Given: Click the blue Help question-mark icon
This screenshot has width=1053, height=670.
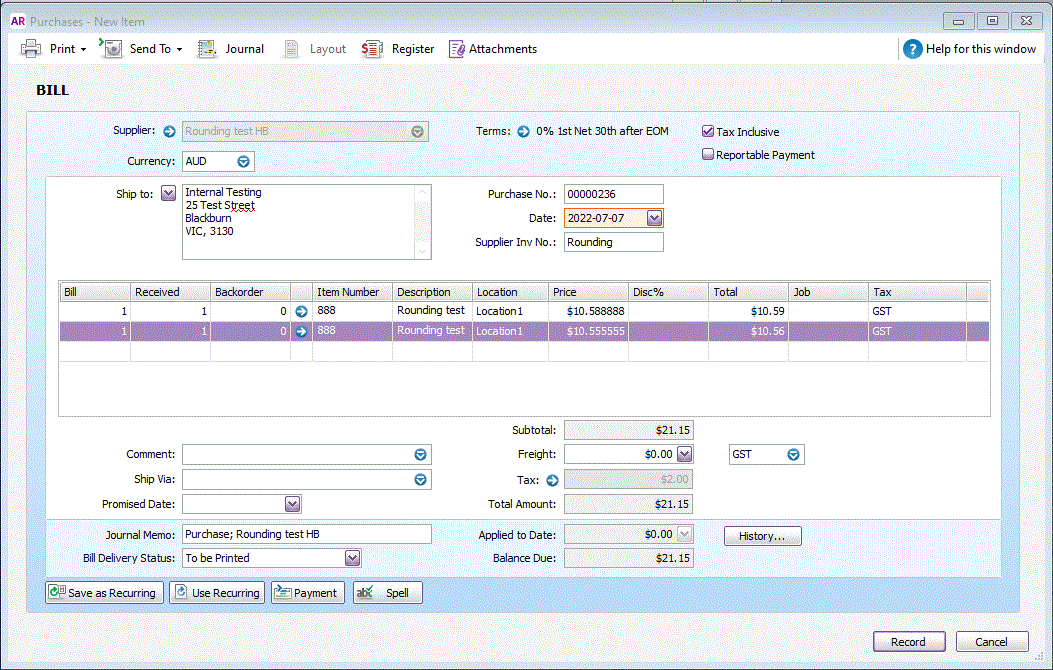Looking at the screenshot, I should click(913, 49).
